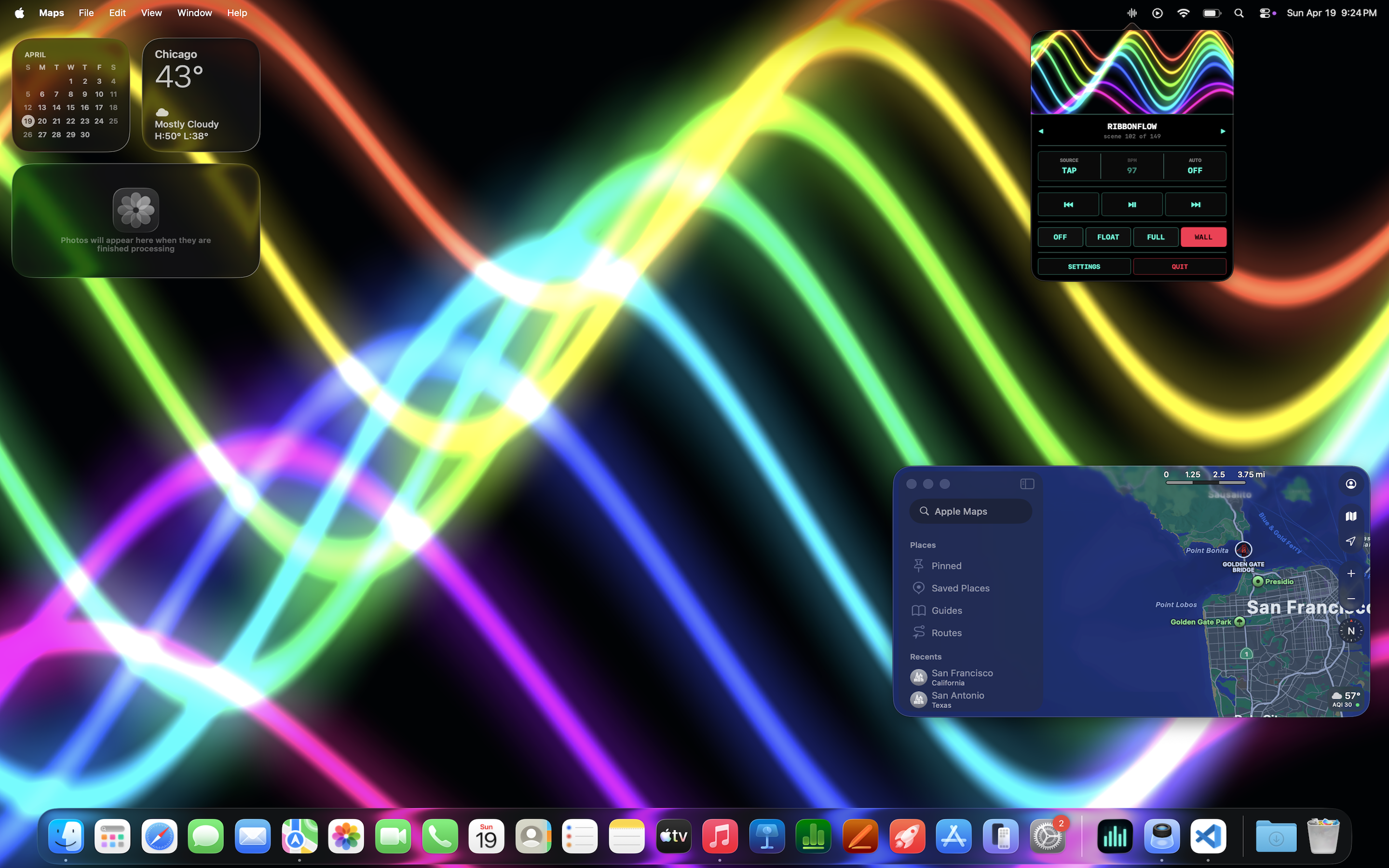The height and width of the screenshot is (868, 1389).
Task: Open the Window menu
Action: 194,13
